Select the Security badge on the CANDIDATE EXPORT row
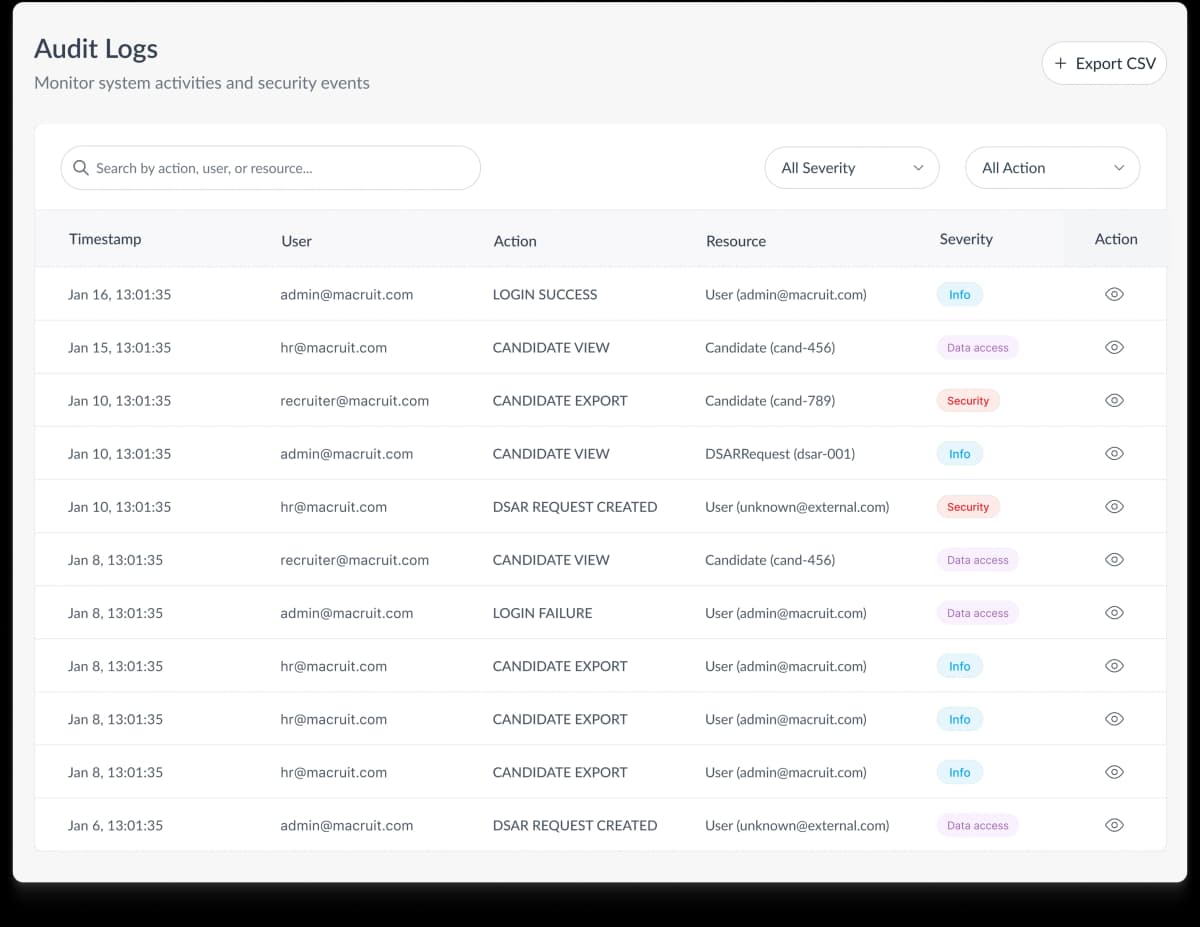 (x=967, y=400)
